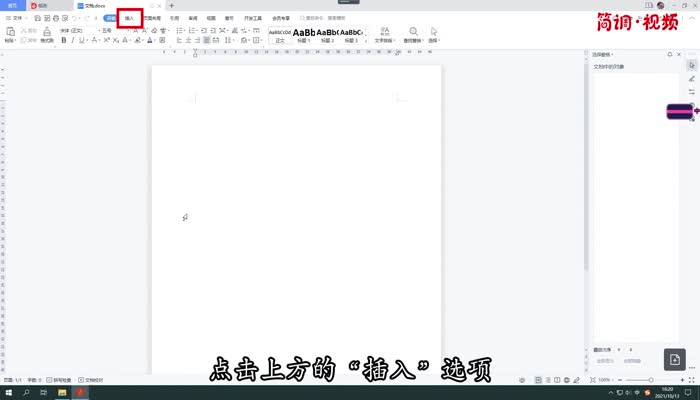Apply the 标题 1 heading style
The height and width of the screenshot is (400, 700).
304,34
